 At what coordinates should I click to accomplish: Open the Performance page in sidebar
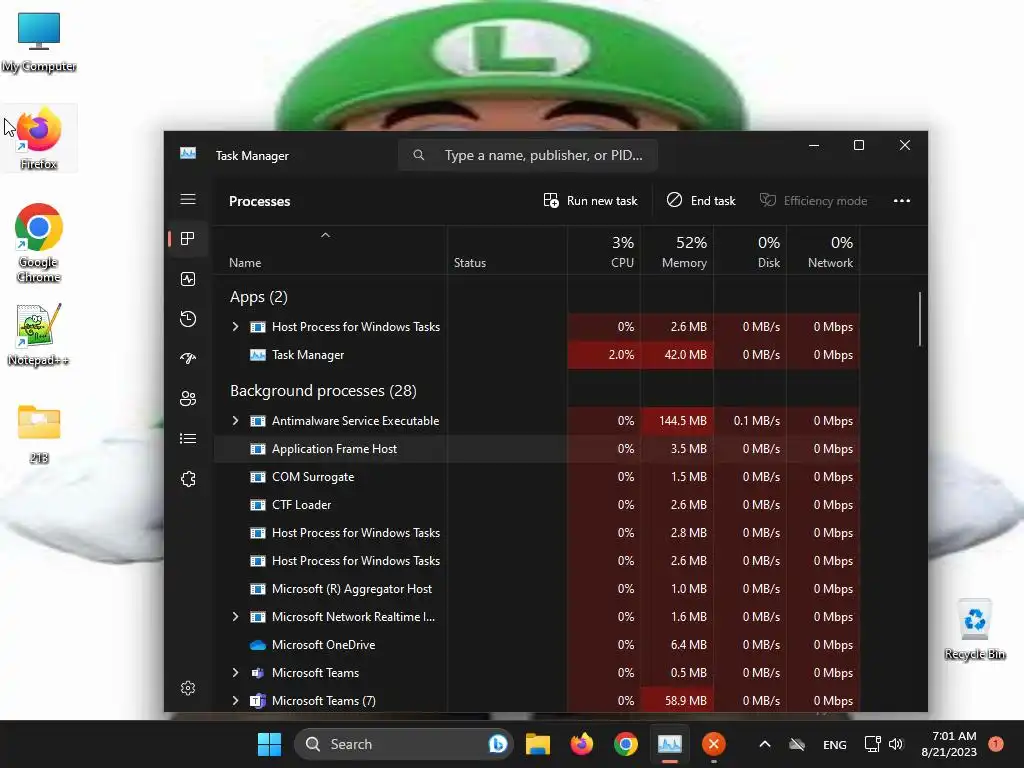tap(188, 280)
